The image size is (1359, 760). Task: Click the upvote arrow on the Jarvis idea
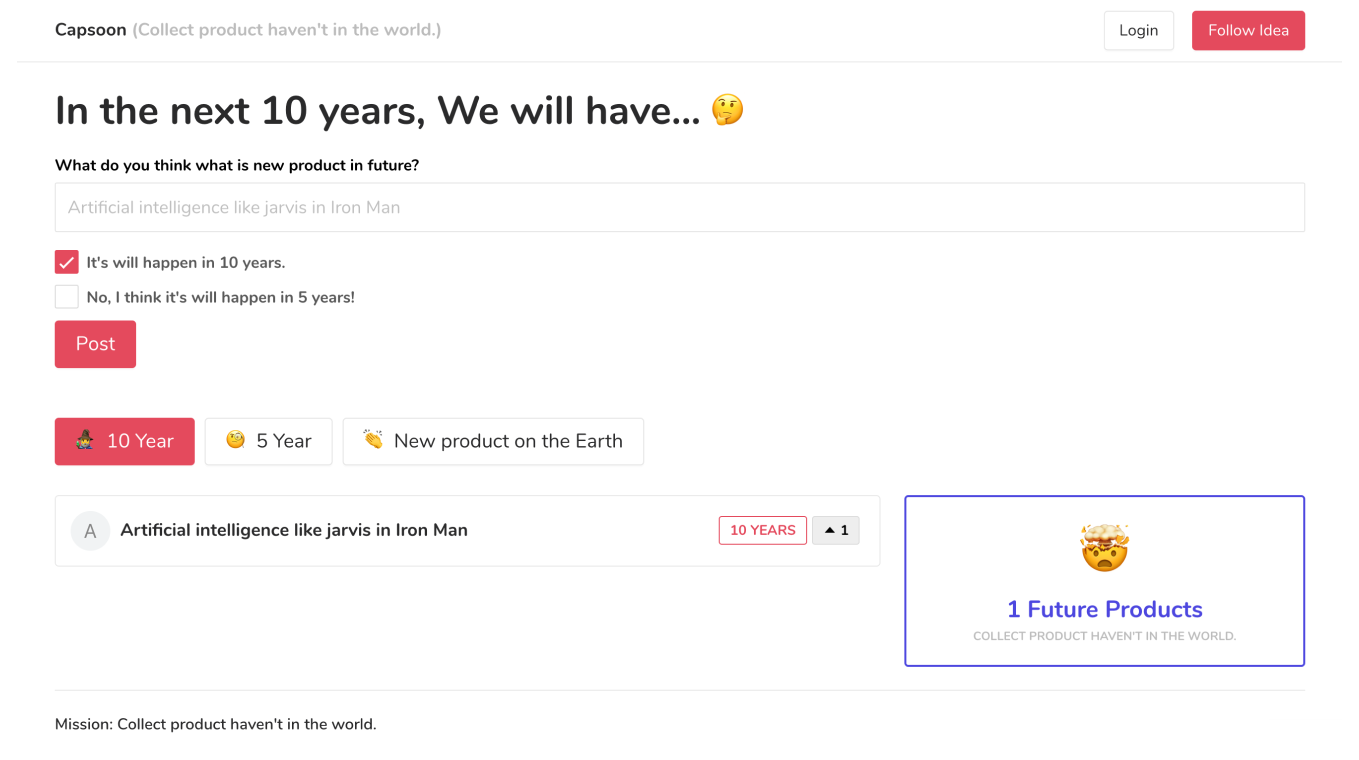pos(828,530)
